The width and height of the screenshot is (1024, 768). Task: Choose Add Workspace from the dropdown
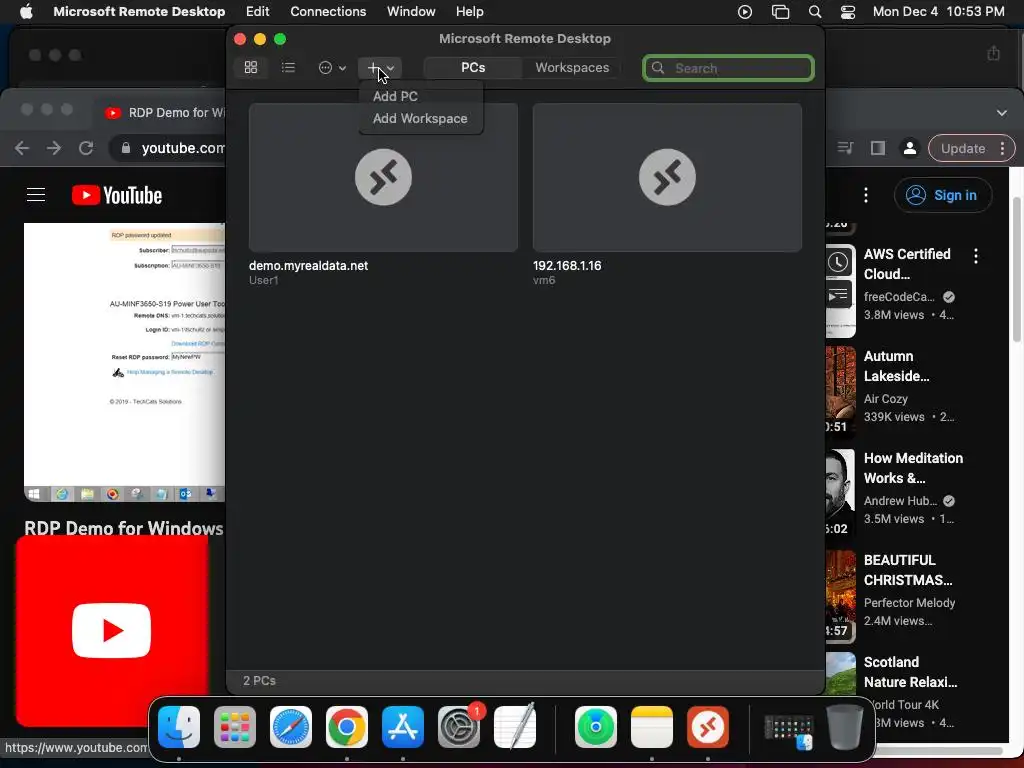pyautogui.click(x=420, y=118)
